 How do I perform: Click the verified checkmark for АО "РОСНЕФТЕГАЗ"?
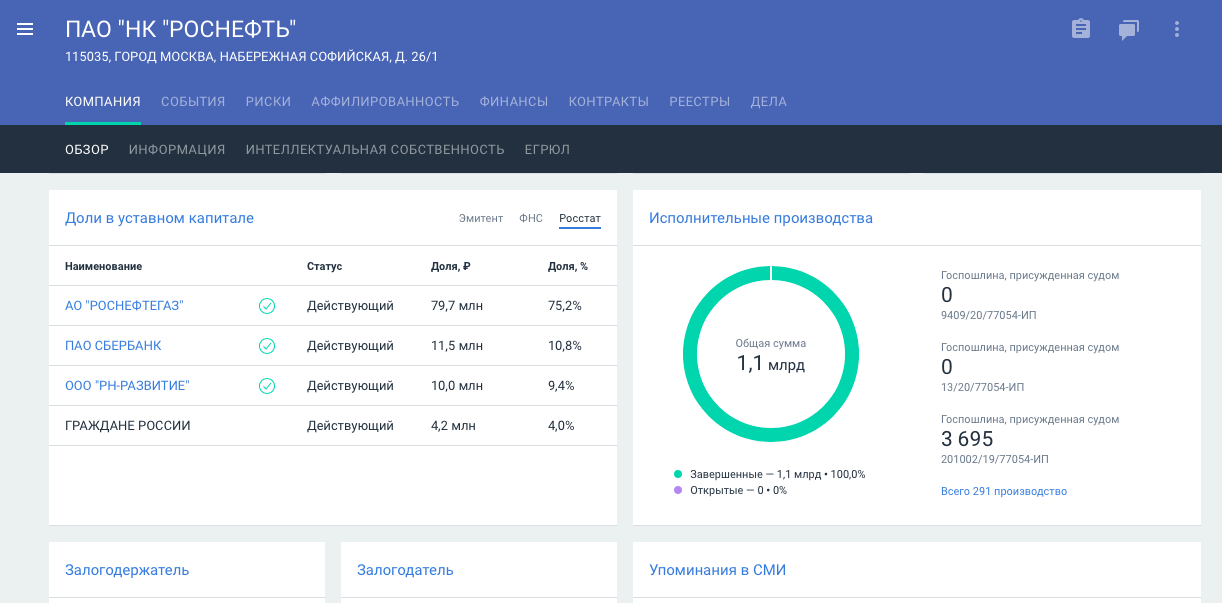[267, 306]
